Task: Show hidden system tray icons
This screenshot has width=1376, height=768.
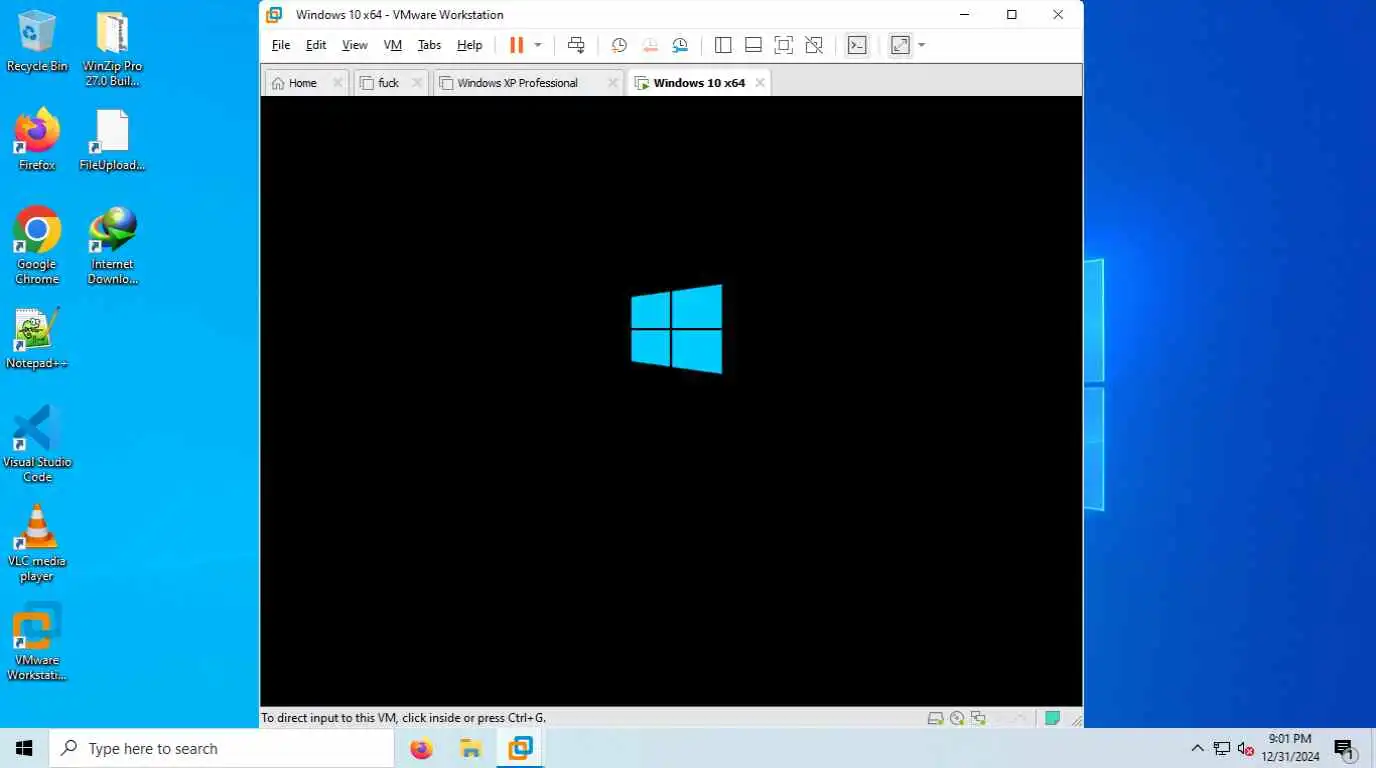Action: click(1197, 748)
